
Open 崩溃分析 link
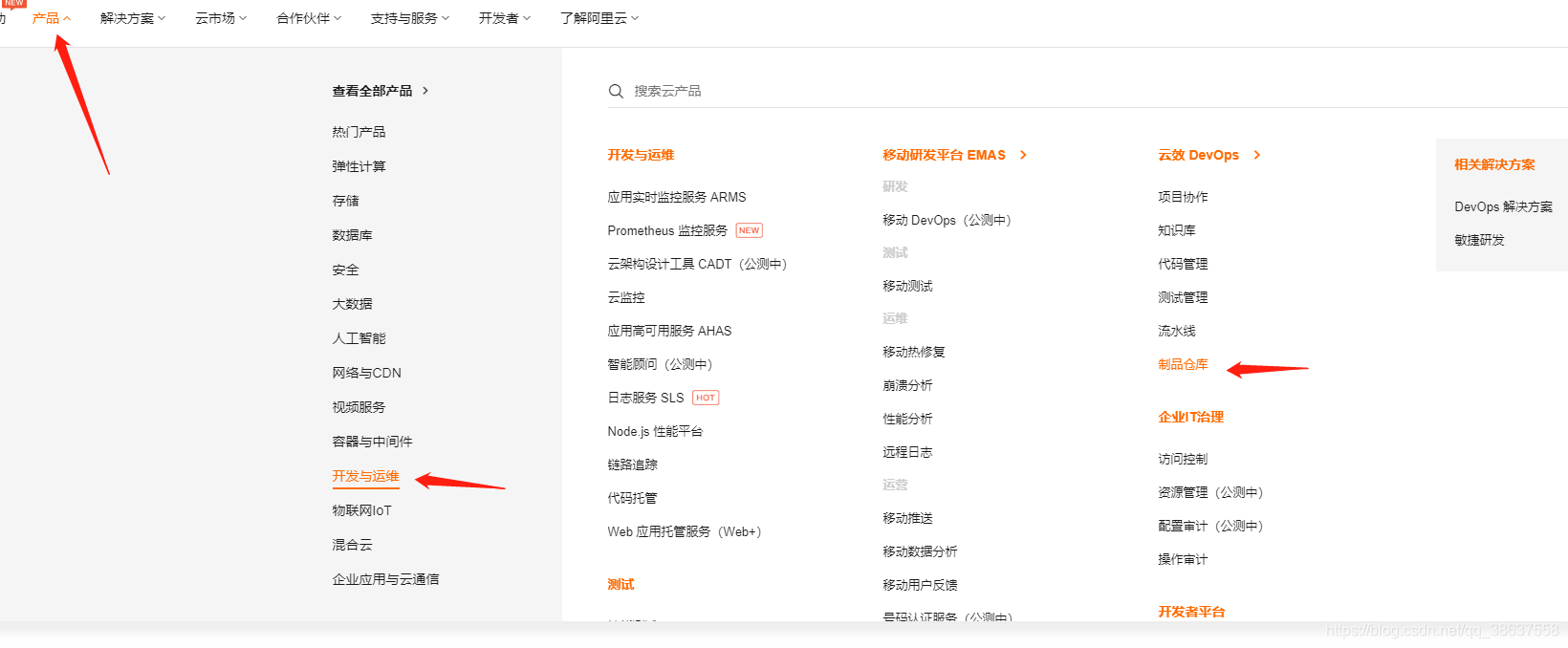point(907,385)
